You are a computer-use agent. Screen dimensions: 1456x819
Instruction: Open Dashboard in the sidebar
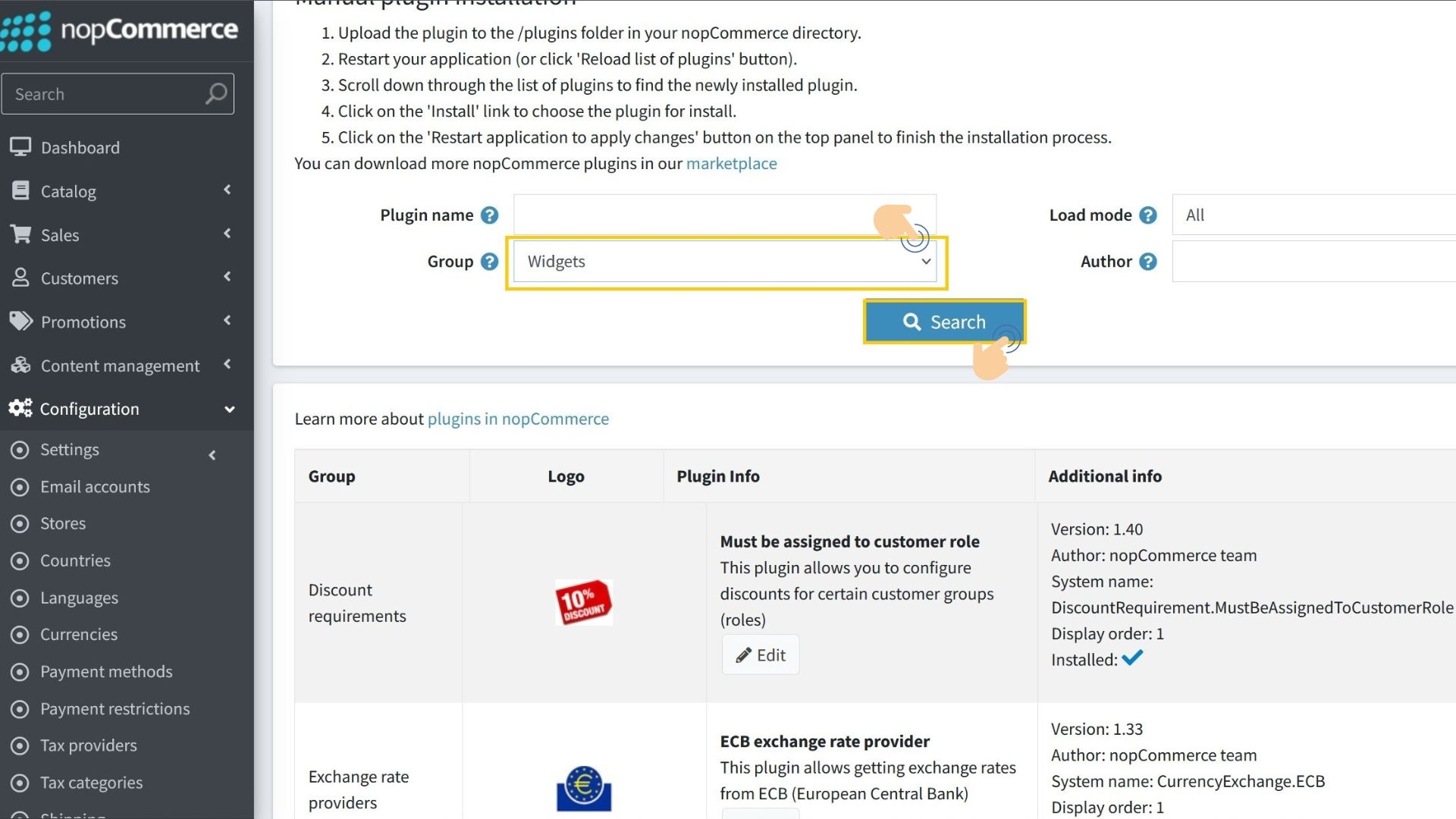pyautogui.click(x=80, y=148)
